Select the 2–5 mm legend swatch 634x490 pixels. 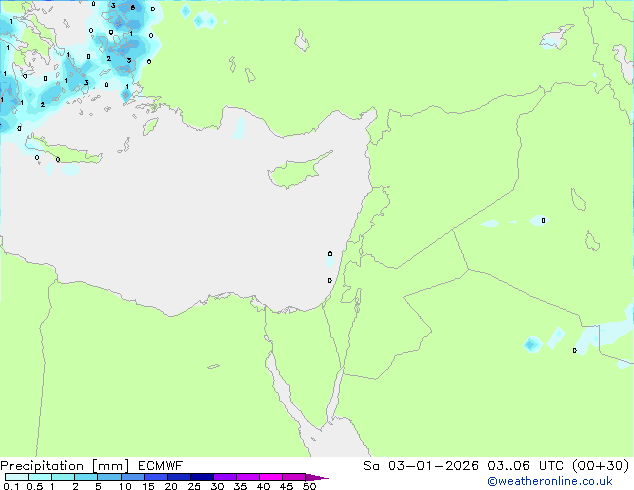coord(86,477)
